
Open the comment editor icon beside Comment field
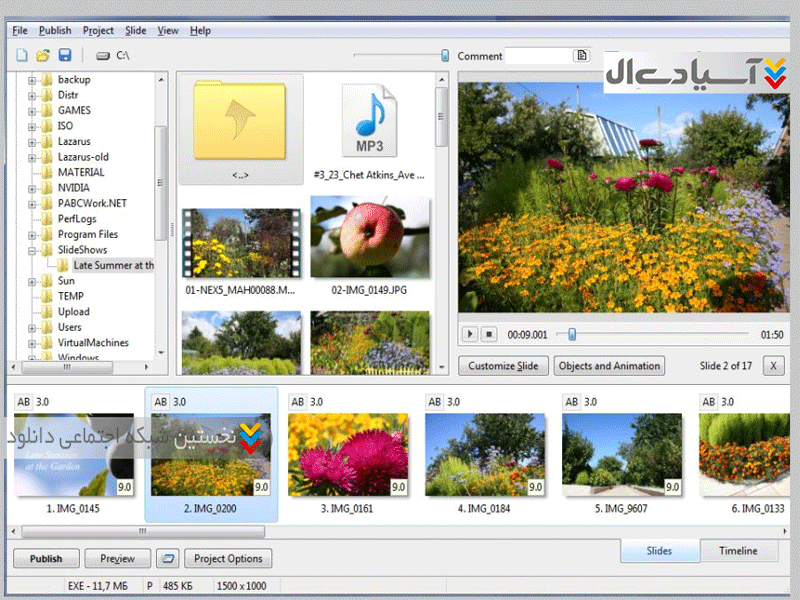click(583, 56)
